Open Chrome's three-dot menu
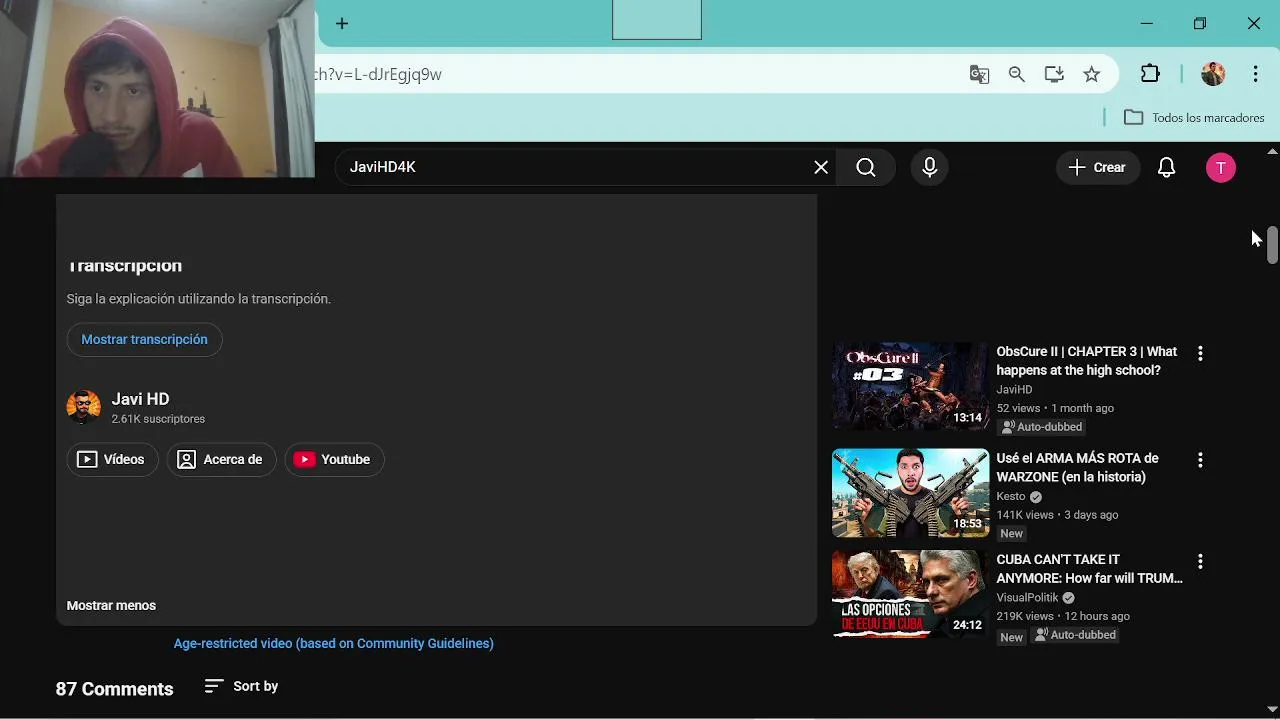 pyautogui.click(x=1255, y=74)
